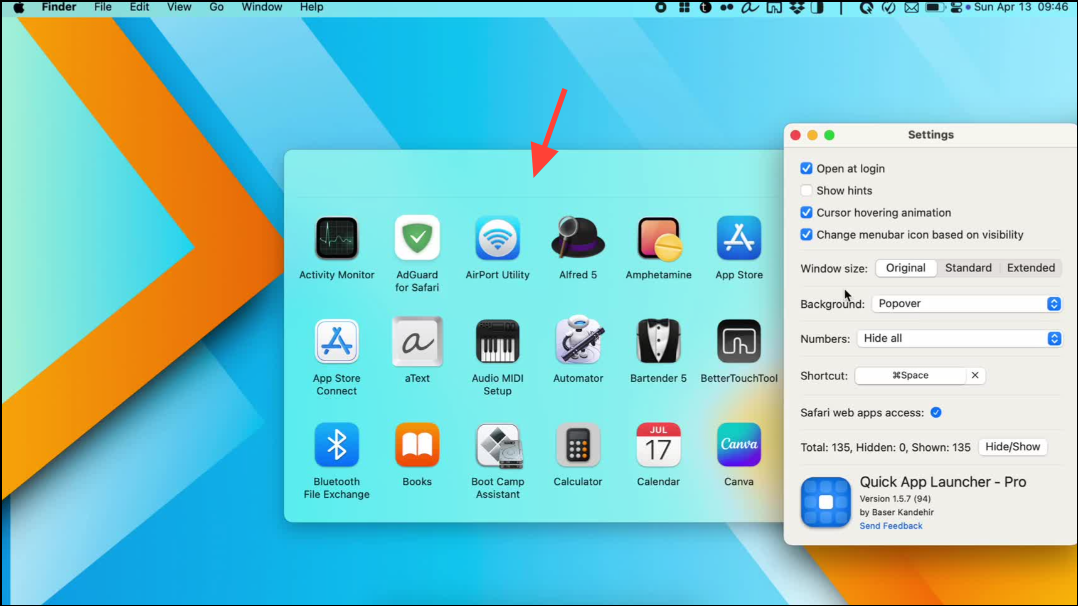This screenshot has width=1078, height=606.
Task: Click the Settings window title
Action: coord(931,135)
